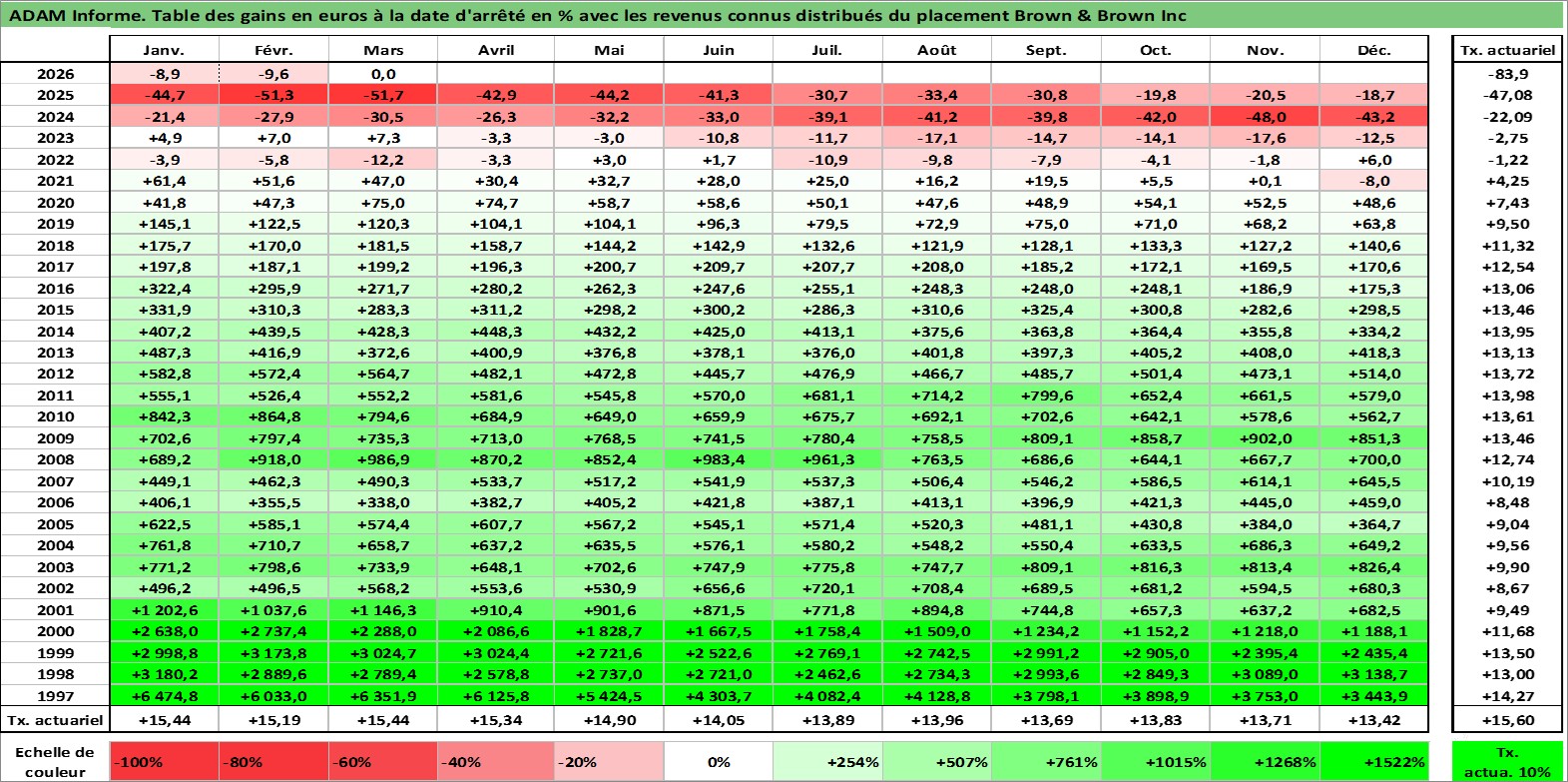
Task: Click the Tx. actuariel bottom row label
Action: click(56, 720)
